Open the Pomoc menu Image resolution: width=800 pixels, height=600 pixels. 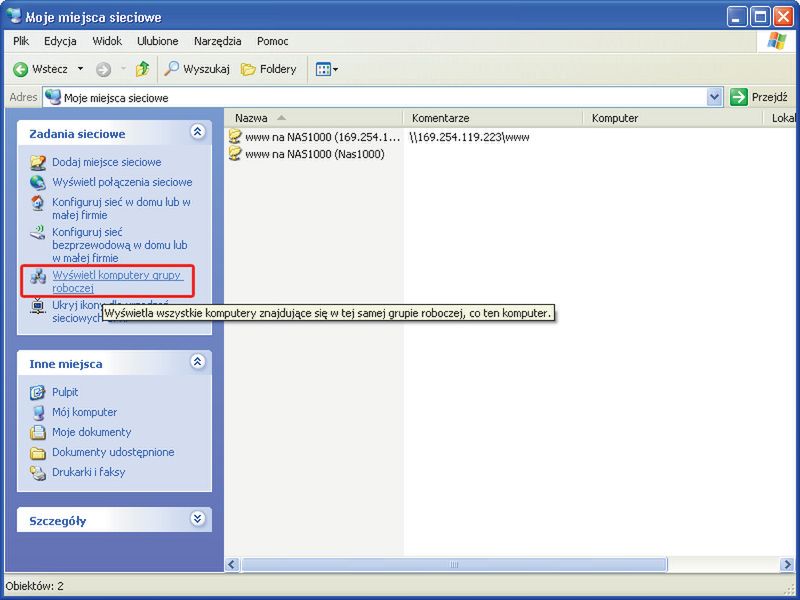273,41
